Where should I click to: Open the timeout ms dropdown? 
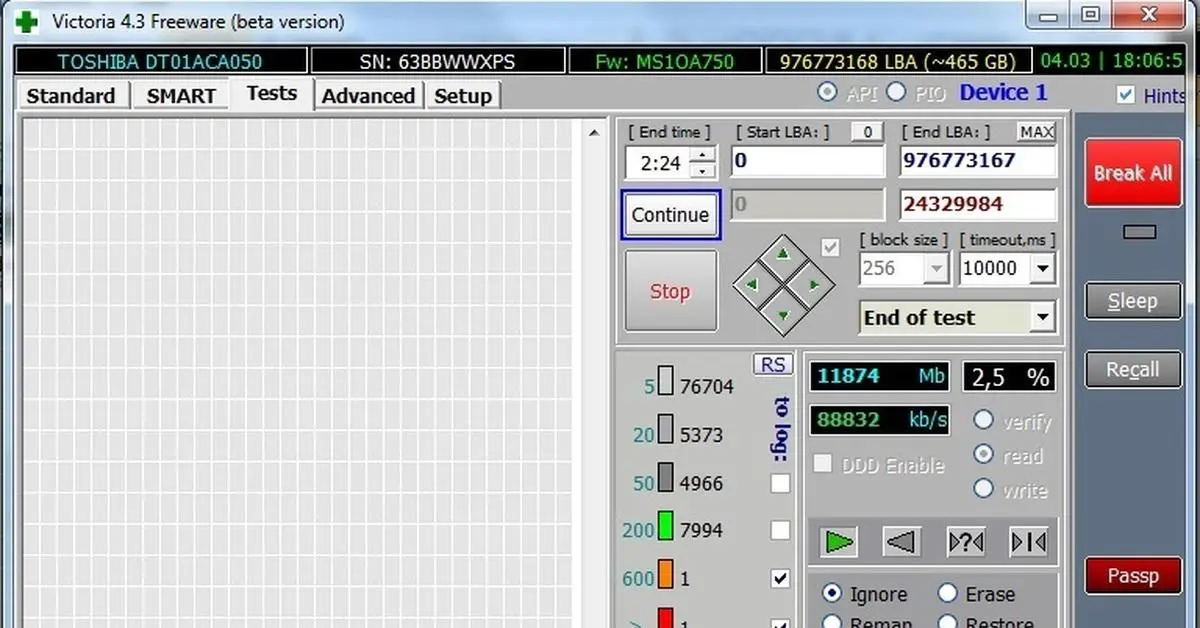[x=1043, y=268]
